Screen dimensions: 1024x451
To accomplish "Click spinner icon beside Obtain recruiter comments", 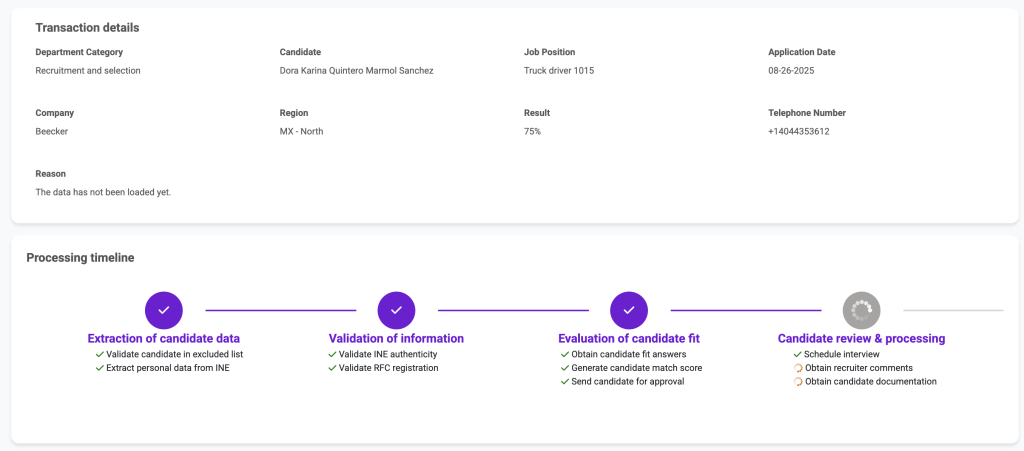I will tap(797, 368).
